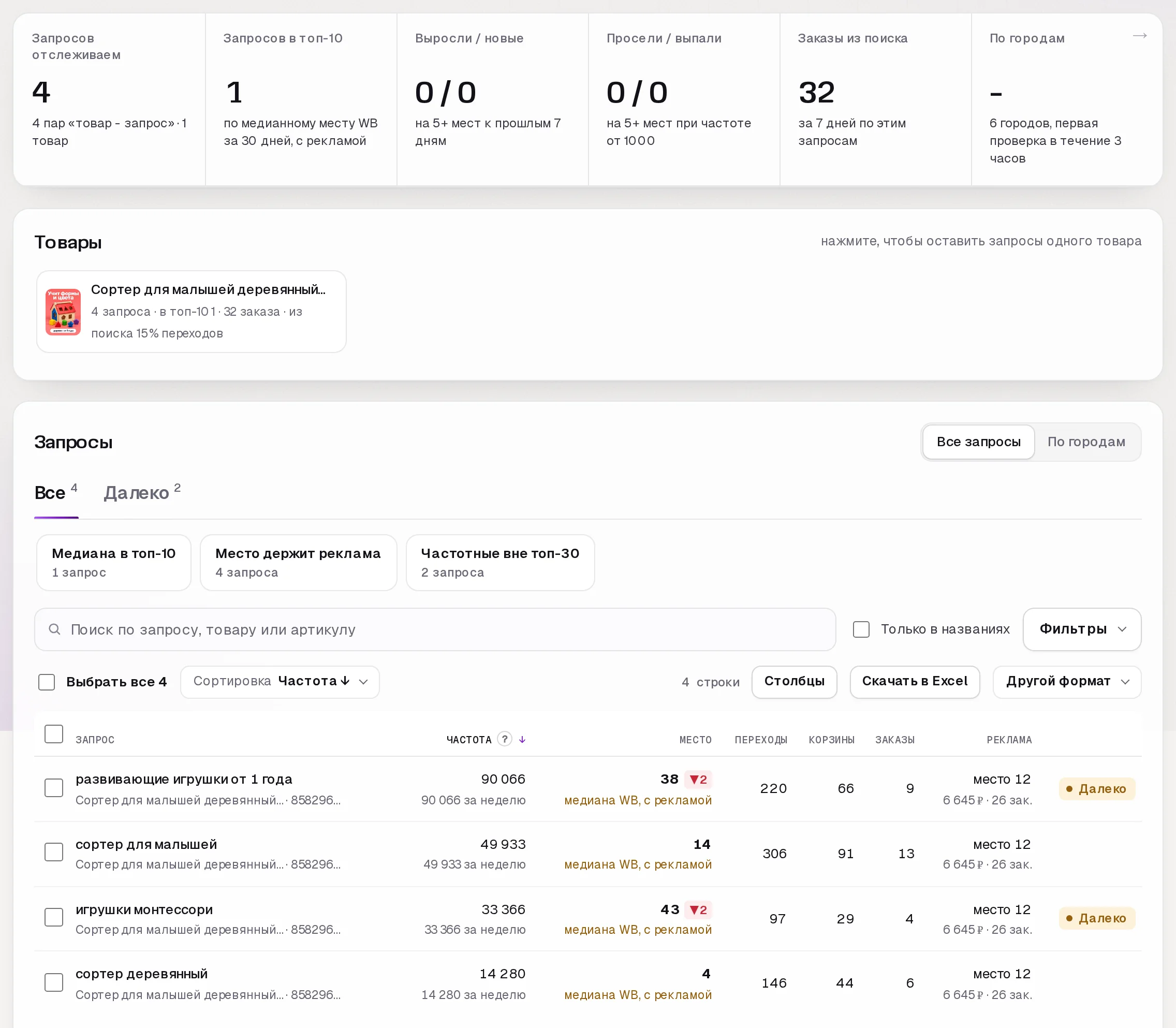Click the КОРЗИНЫ column header

click(x=831, y=740)
